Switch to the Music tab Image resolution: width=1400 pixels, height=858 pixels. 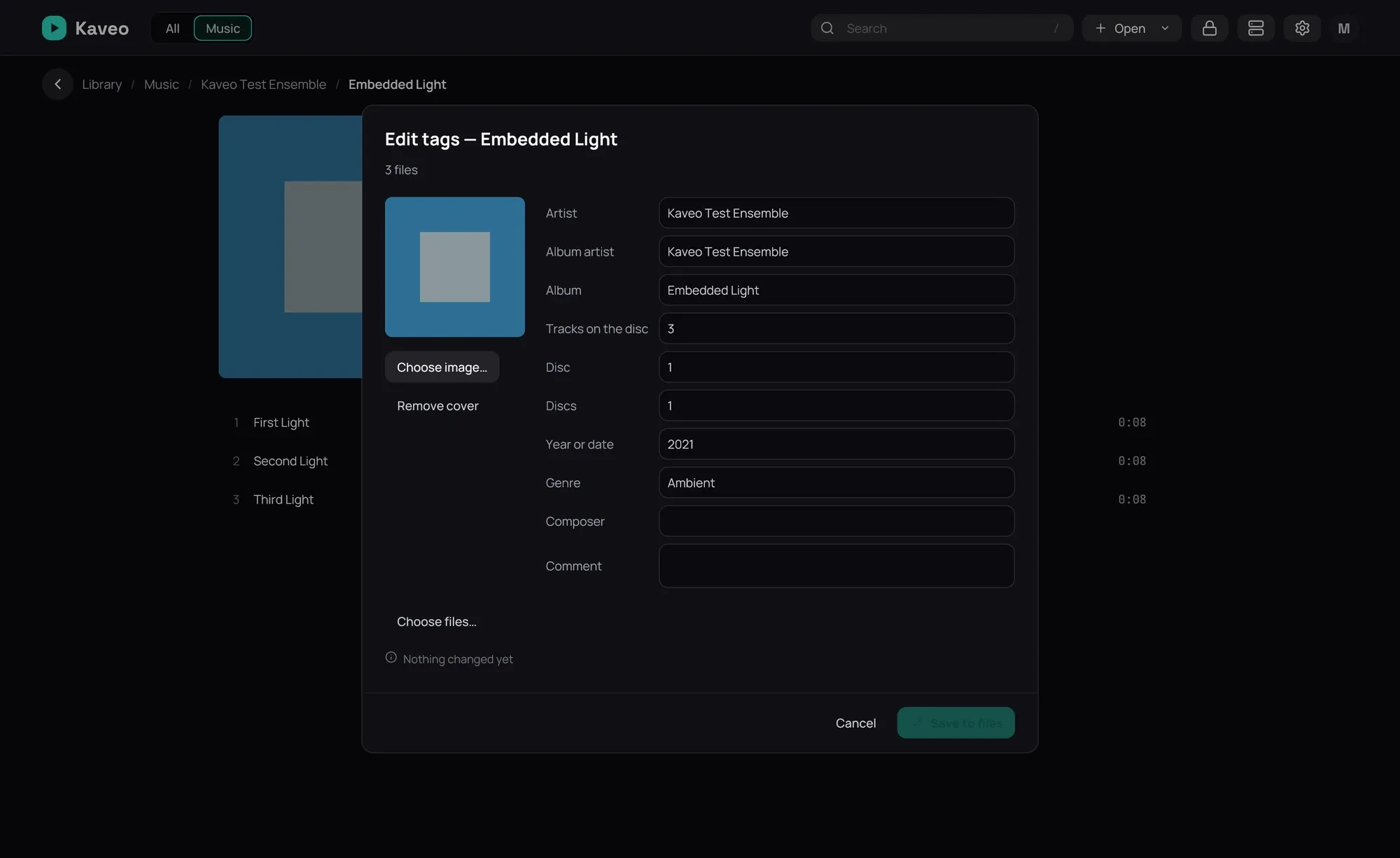pyautogui.click(x=223, y=28)
